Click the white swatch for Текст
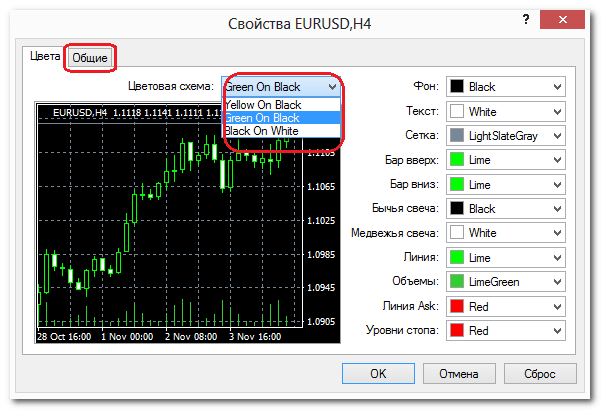The width and height of the screenshot is (601, 410). [x=457, y=111]
